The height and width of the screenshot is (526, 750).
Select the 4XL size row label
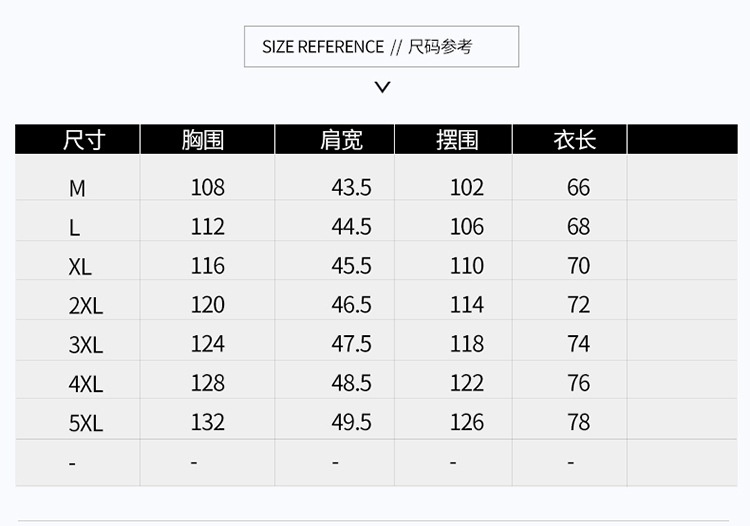85,384
